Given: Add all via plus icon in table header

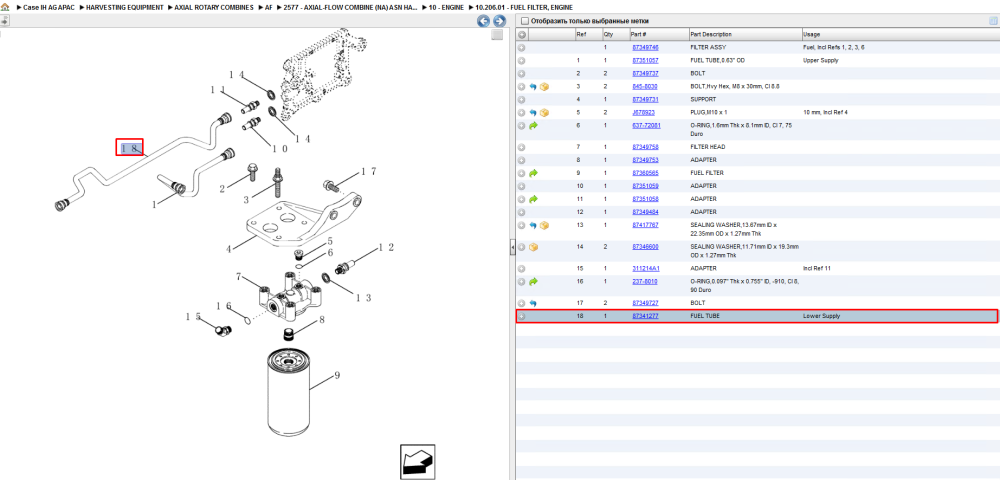Looking at the screenshot, I should pyautogui.click(x=522, y=34).
